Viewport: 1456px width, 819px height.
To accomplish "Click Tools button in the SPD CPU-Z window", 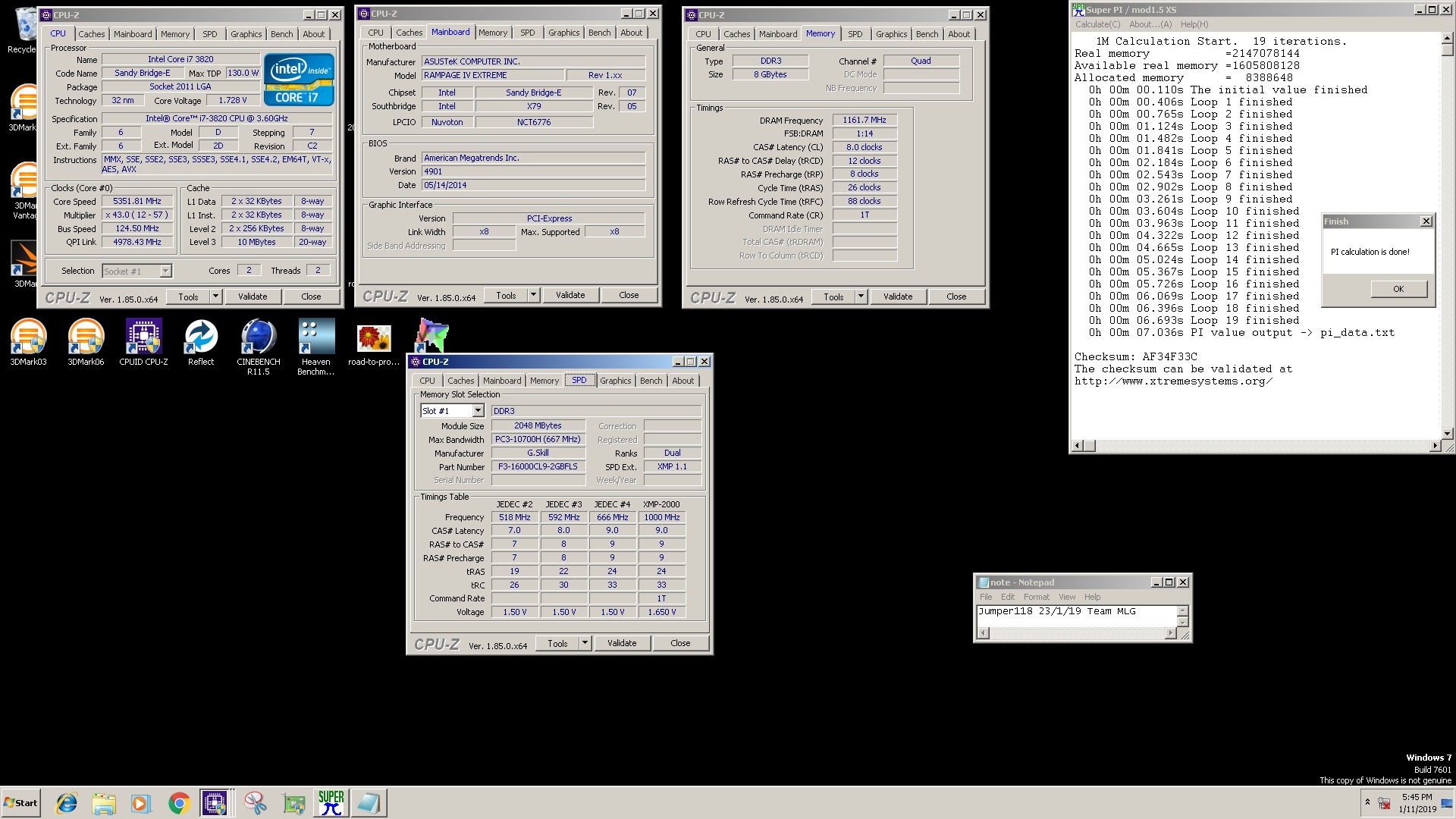I will 557,643.
